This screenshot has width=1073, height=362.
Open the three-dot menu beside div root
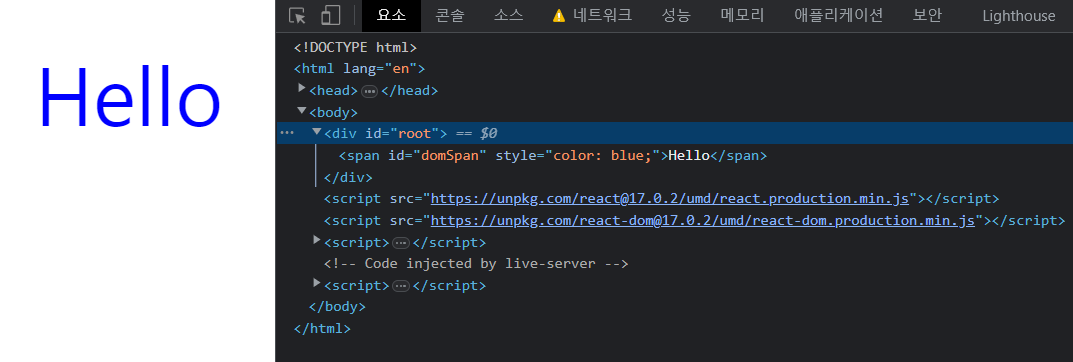(x=287, y=133)
